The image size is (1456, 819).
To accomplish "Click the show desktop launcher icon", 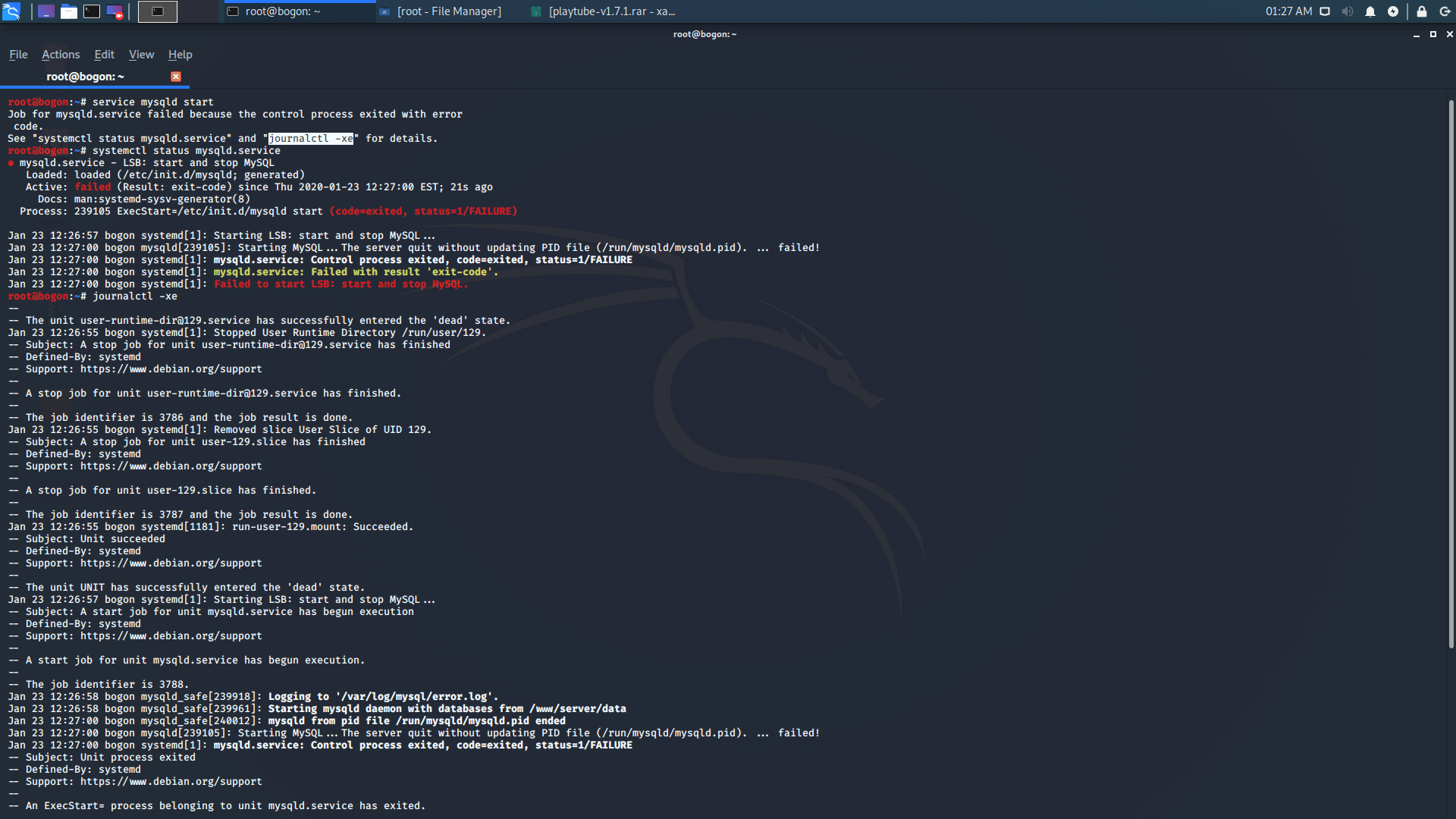I will (x=46, y=11).
